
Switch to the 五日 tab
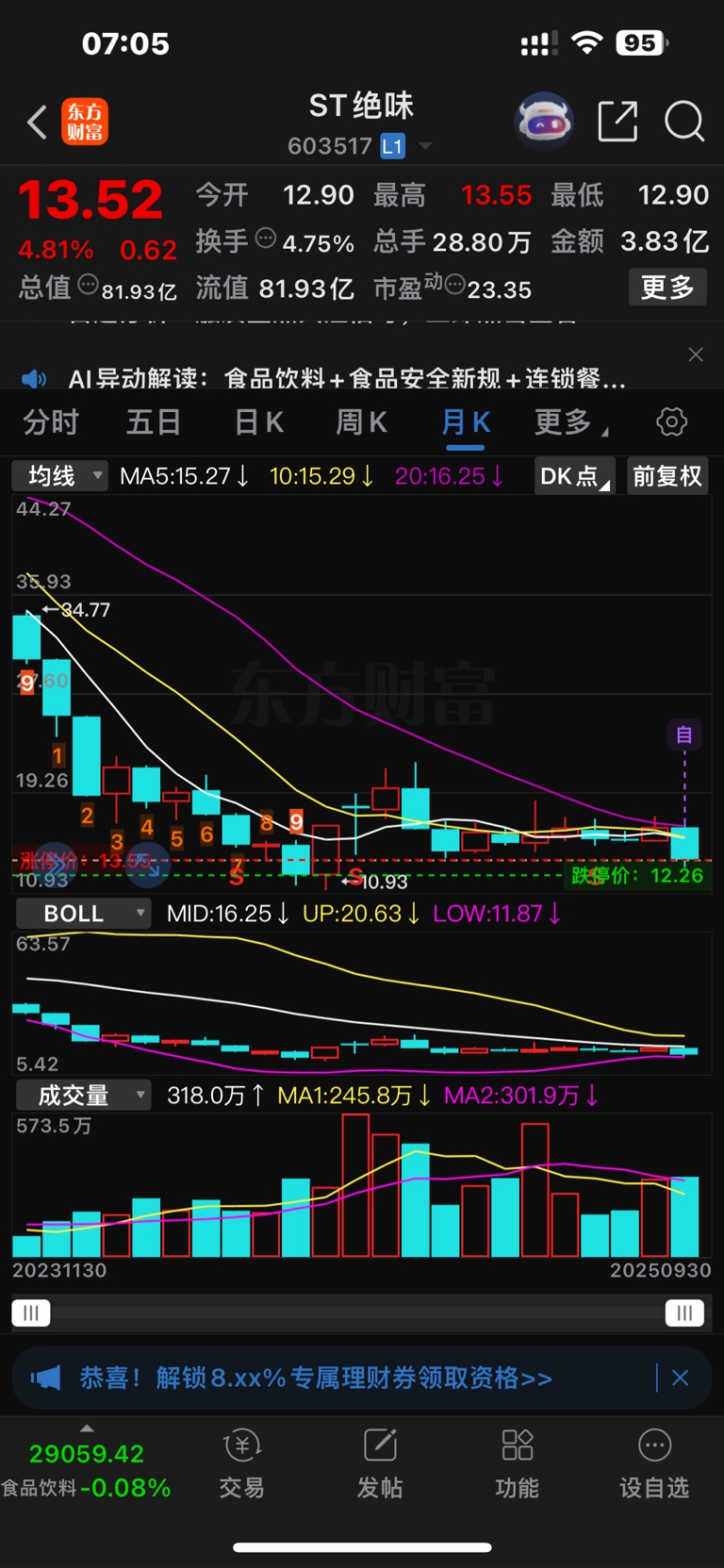154,421
